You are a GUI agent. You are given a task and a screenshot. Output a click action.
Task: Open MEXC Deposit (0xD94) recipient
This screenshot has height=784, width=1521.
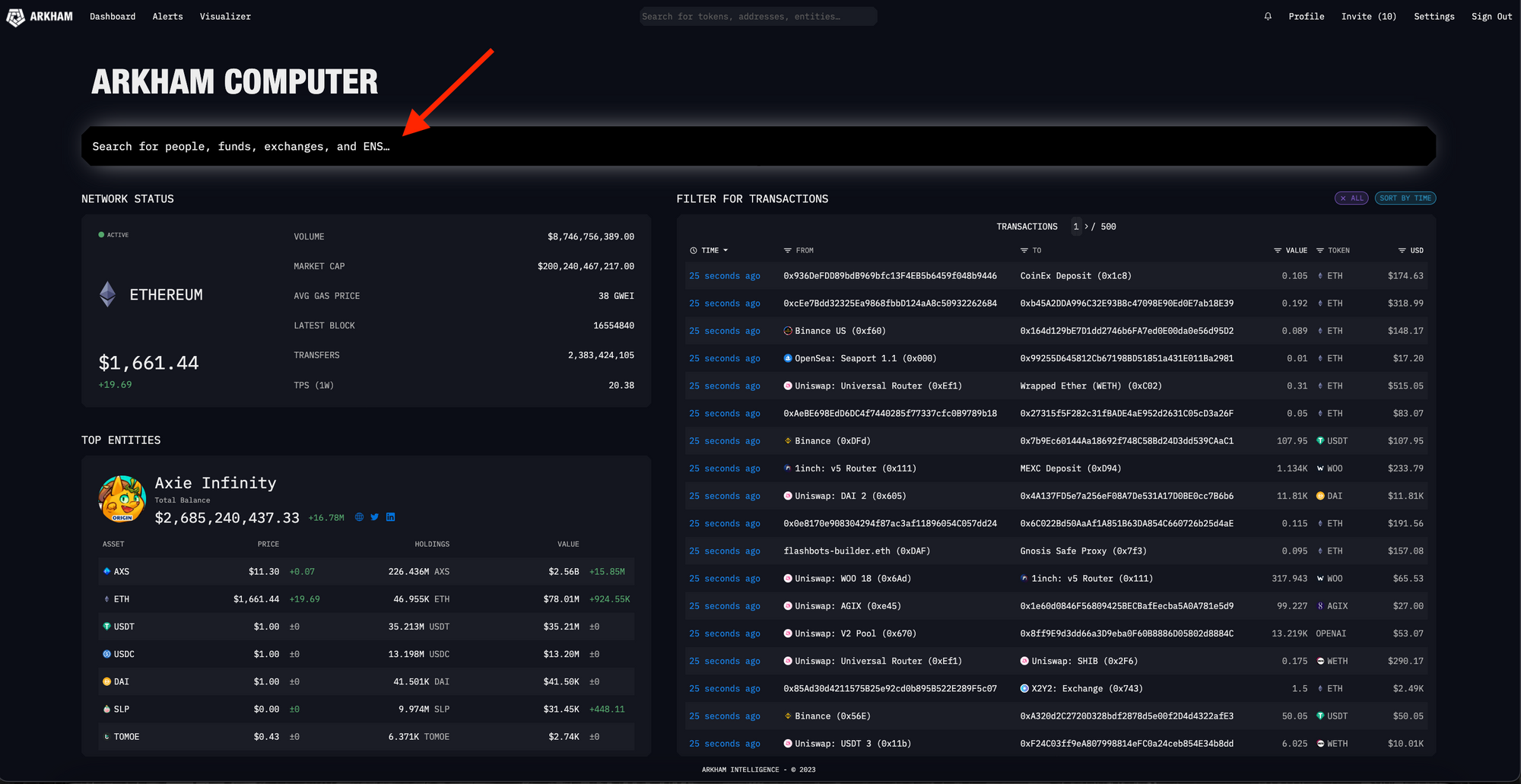click(x=1070, y=468)
